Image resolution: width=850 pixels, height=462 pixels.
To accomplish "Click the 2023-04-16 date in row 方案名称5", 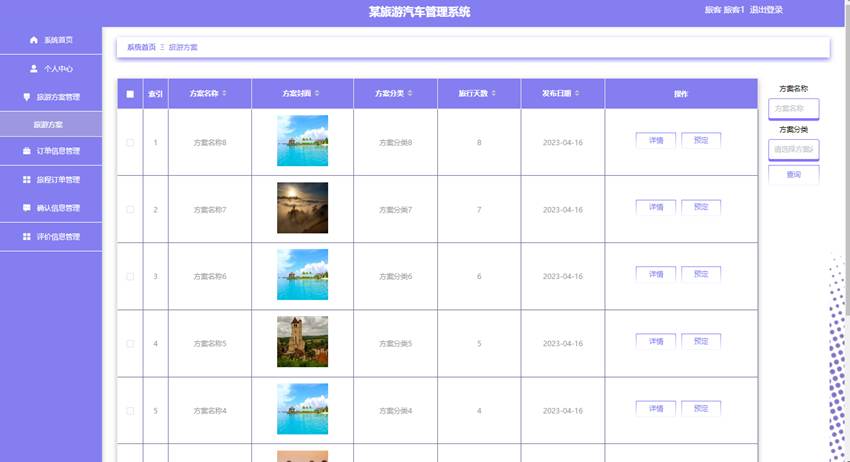I will (563, 344).
